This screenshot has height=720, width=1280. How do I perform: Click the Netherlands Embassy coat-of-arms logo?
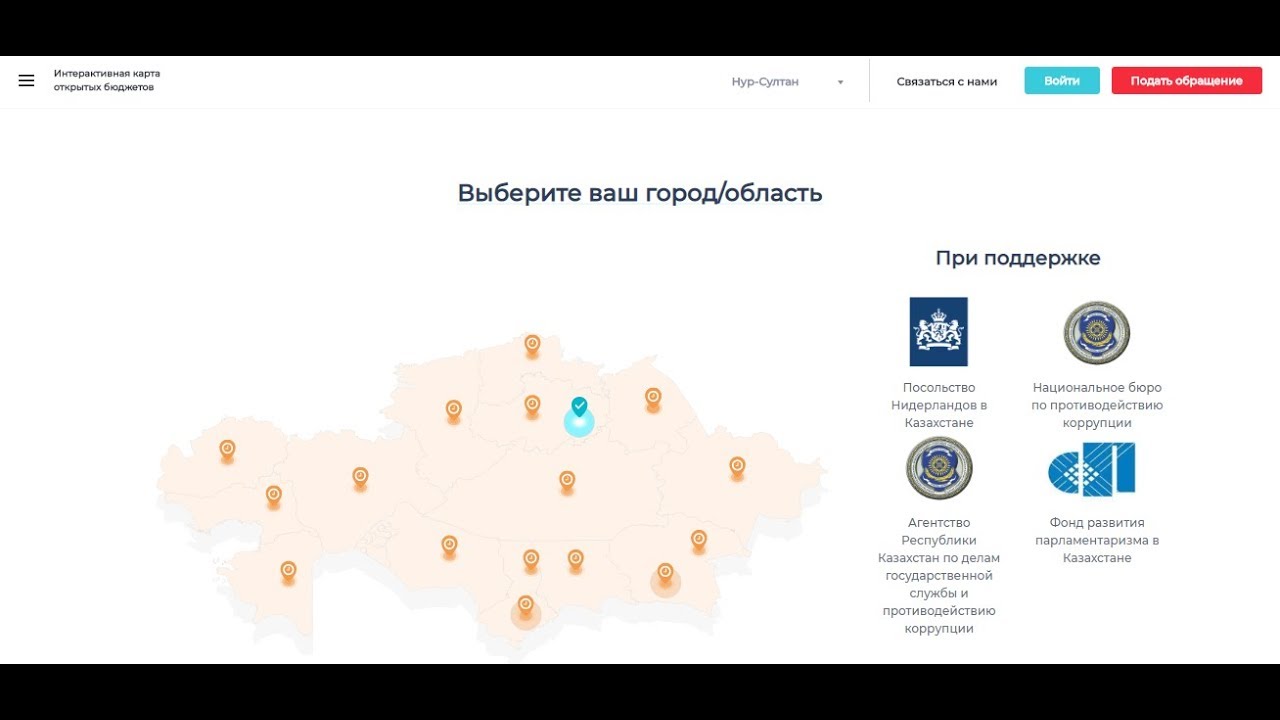938,332
